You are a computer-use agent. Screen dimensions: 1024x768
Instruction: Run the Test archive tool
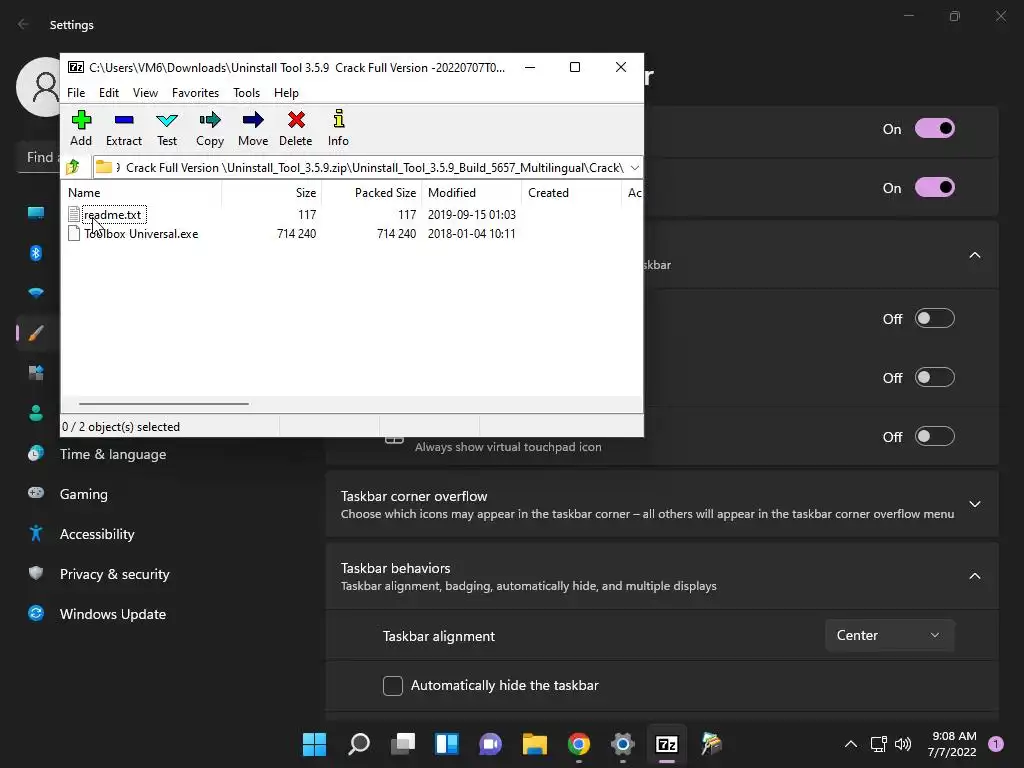167,128
